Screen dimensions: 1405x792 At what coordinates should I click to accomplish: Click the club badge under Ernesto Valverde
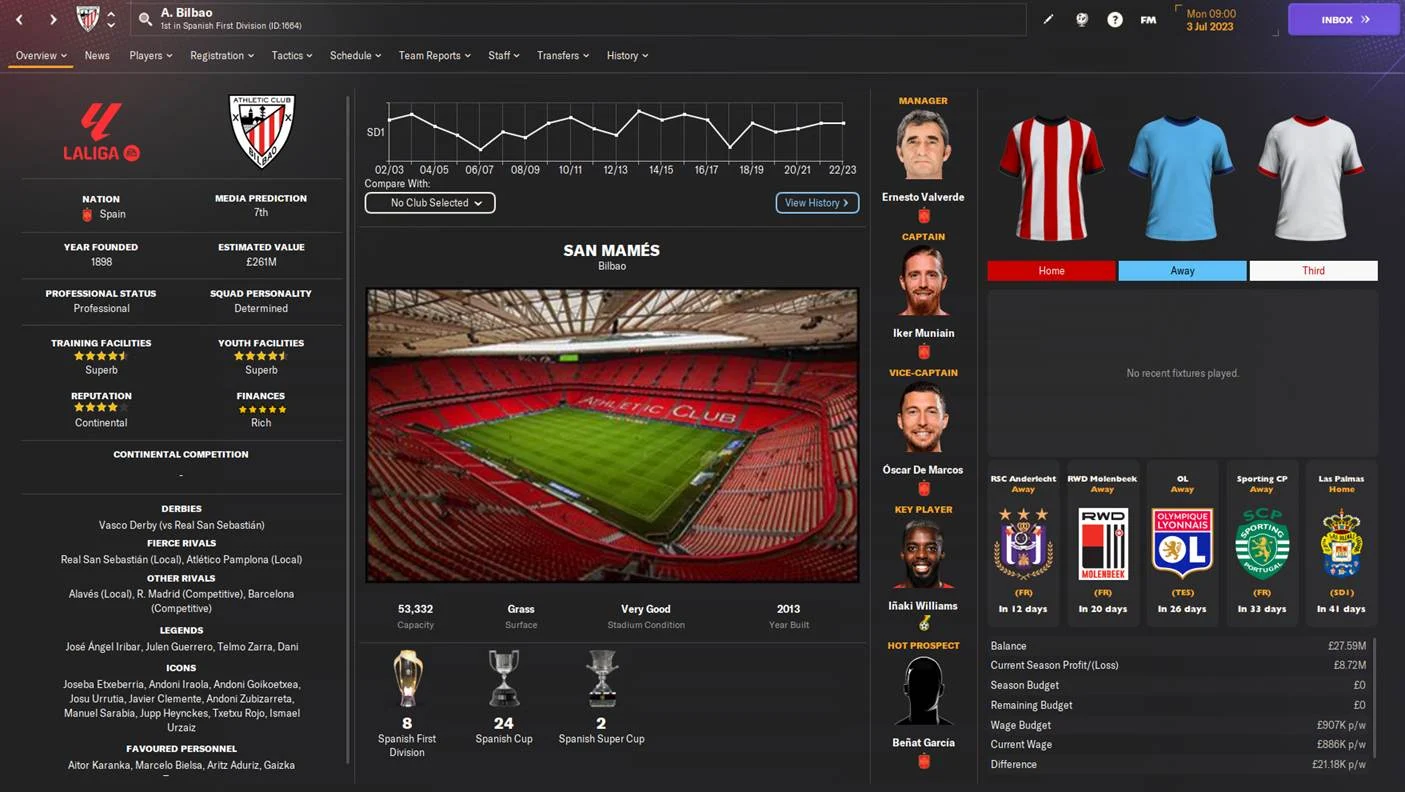tap(924, 215)
